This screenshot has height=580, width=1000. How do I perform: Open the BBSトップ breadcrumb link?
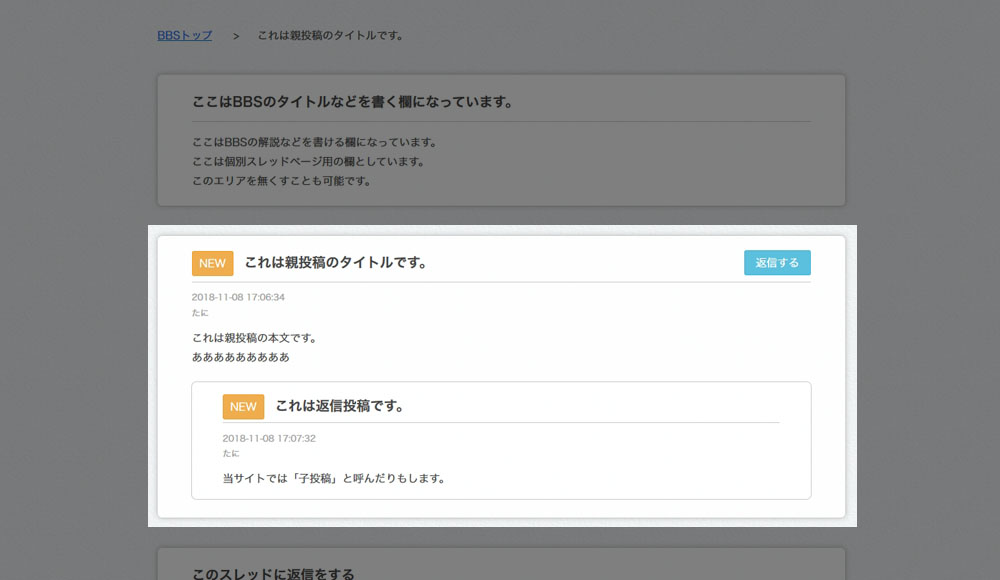point(184,36)
